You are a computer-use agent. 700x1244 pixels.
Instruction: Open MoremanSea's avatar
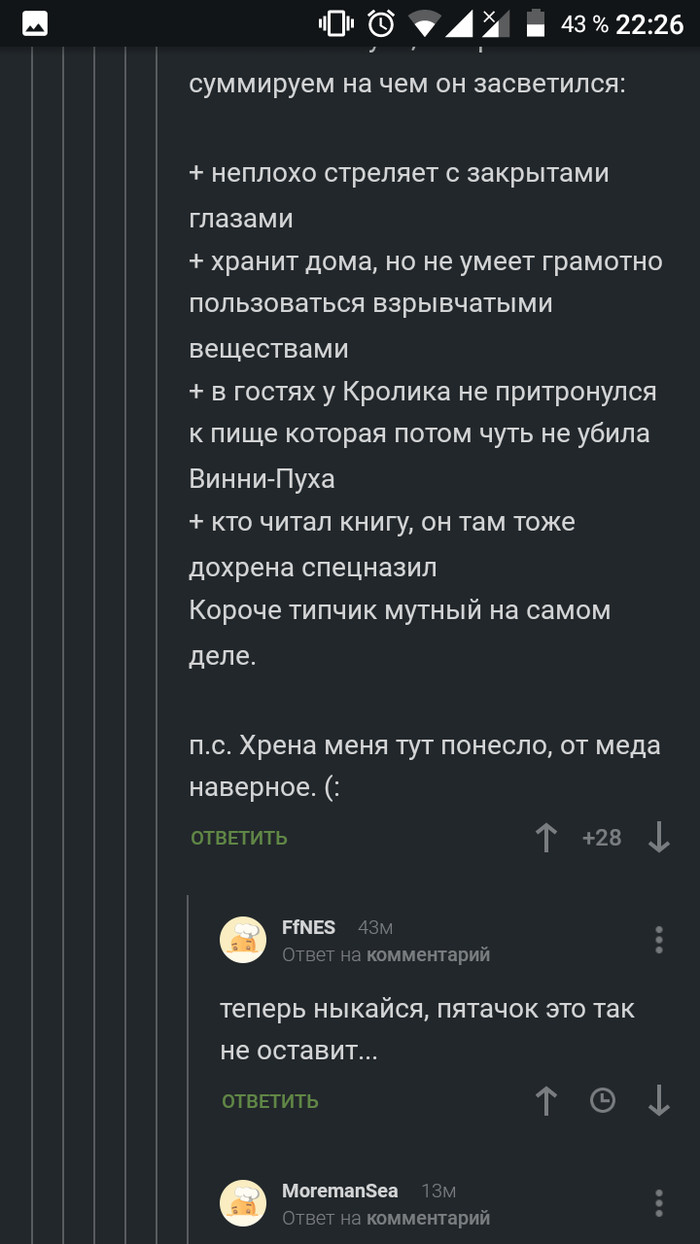click(x=243, y=1203)
